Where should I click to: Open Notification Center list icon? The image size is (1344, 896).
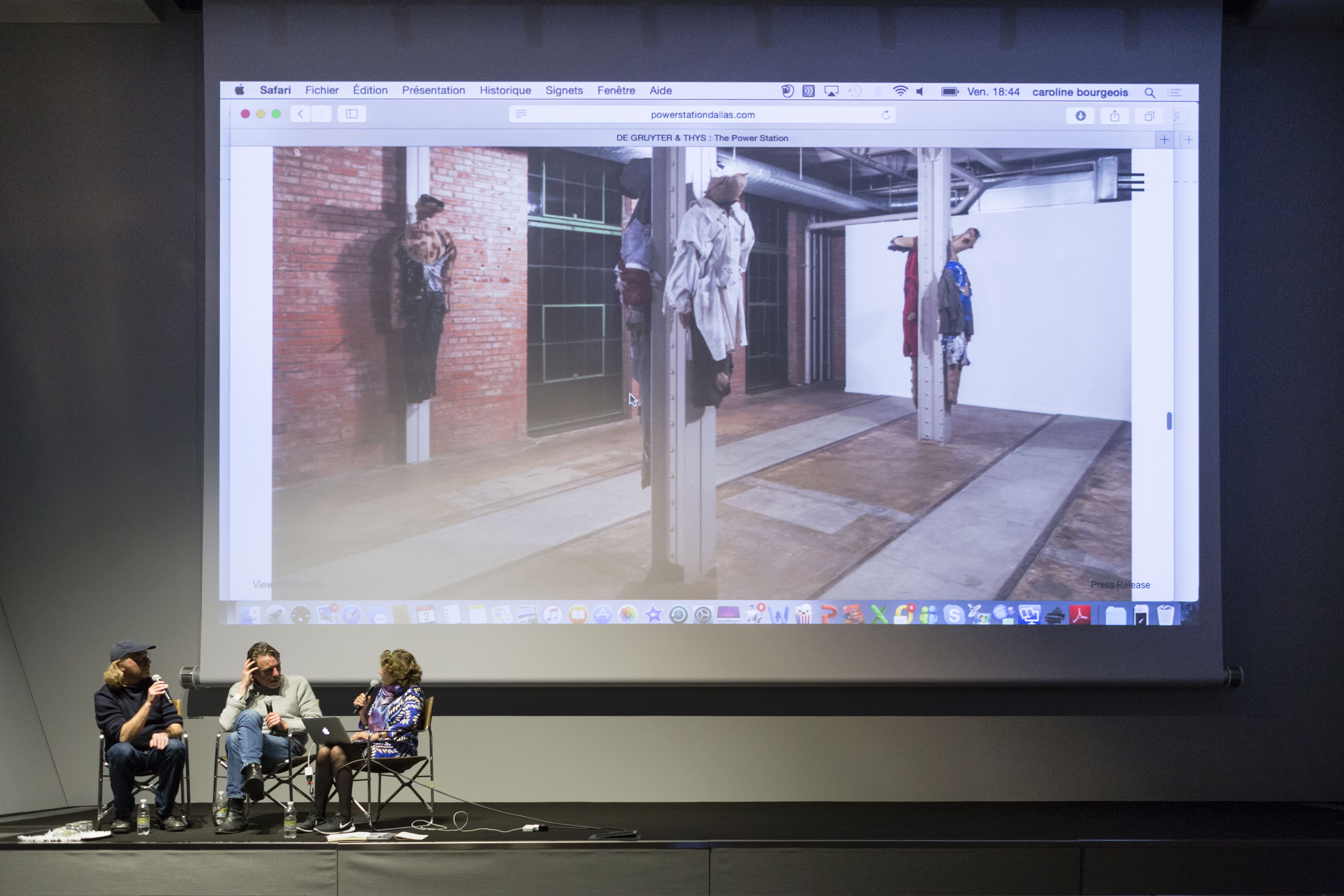[1174, 93]
